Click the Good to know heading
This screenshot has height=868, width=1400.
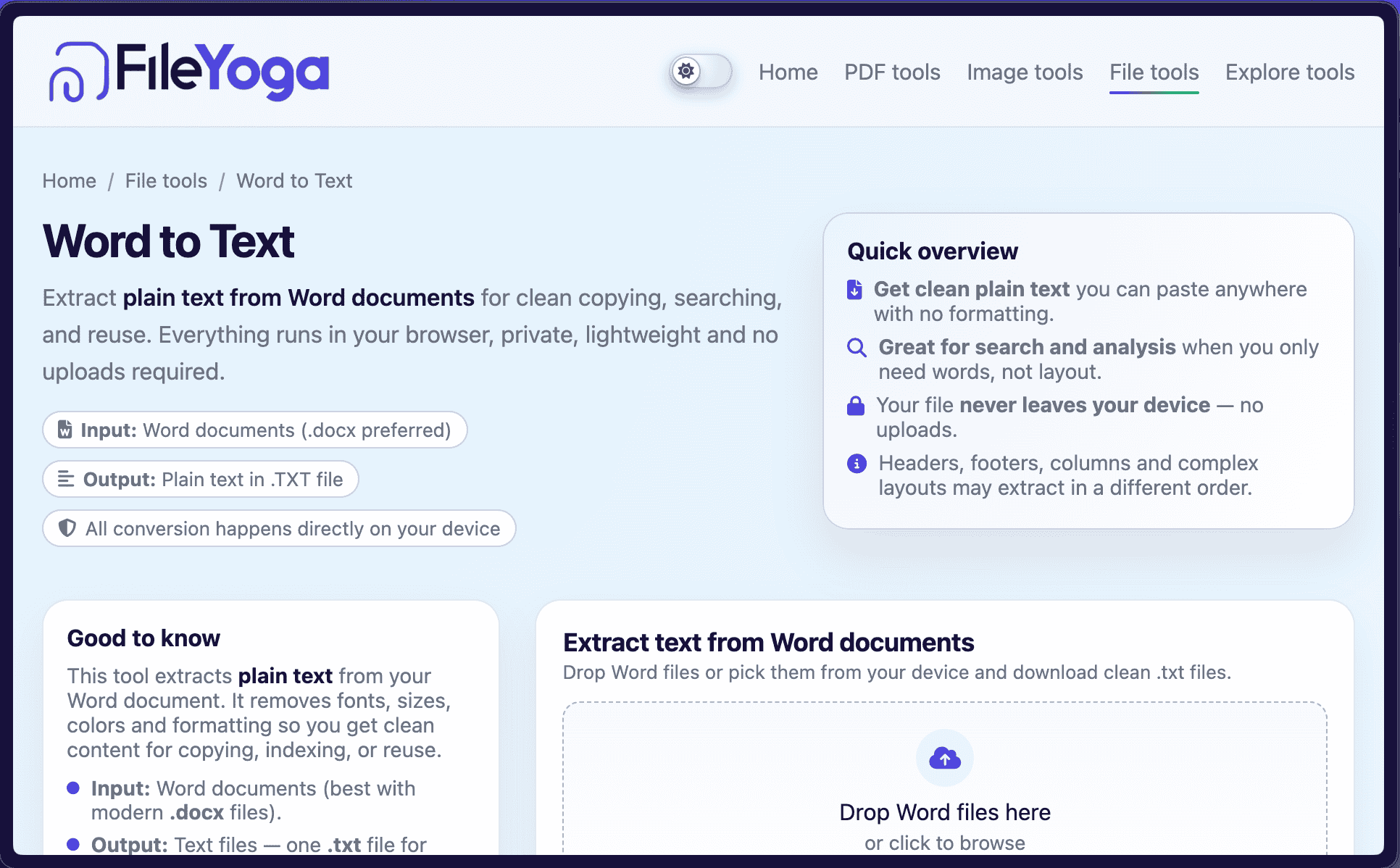pos(143,638)
